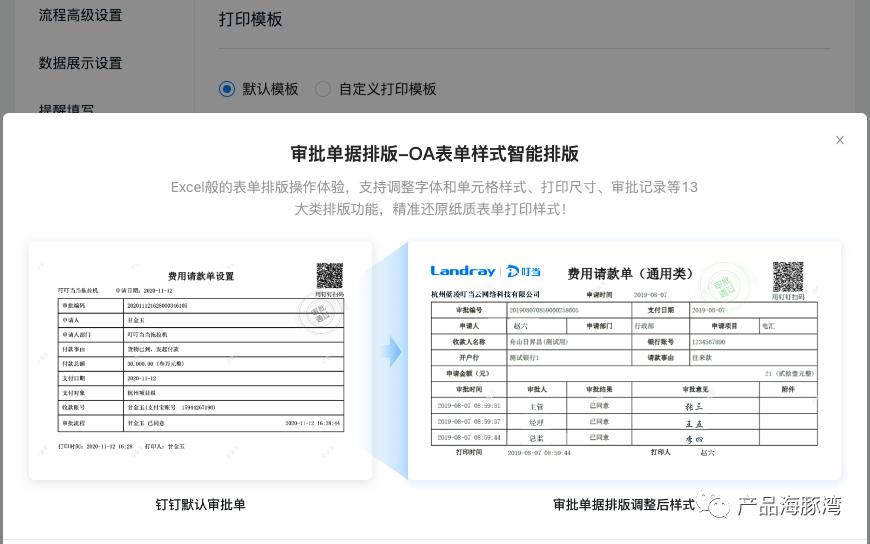Viewport: 870px width, 544px height.
Task: Click the QR code in the adjusted form preview
Action: 788,277
